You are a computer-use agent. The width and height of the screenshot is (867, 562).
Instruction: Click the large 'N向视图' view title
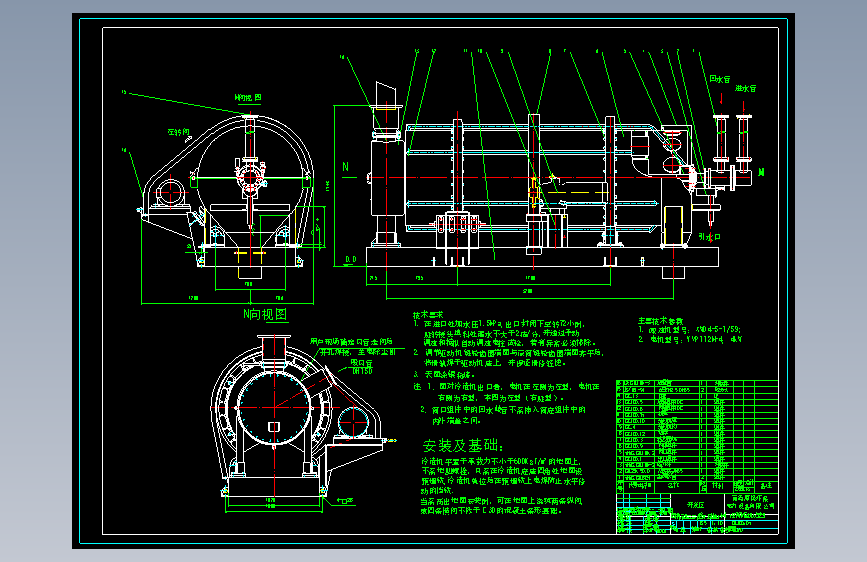[265, 315]
